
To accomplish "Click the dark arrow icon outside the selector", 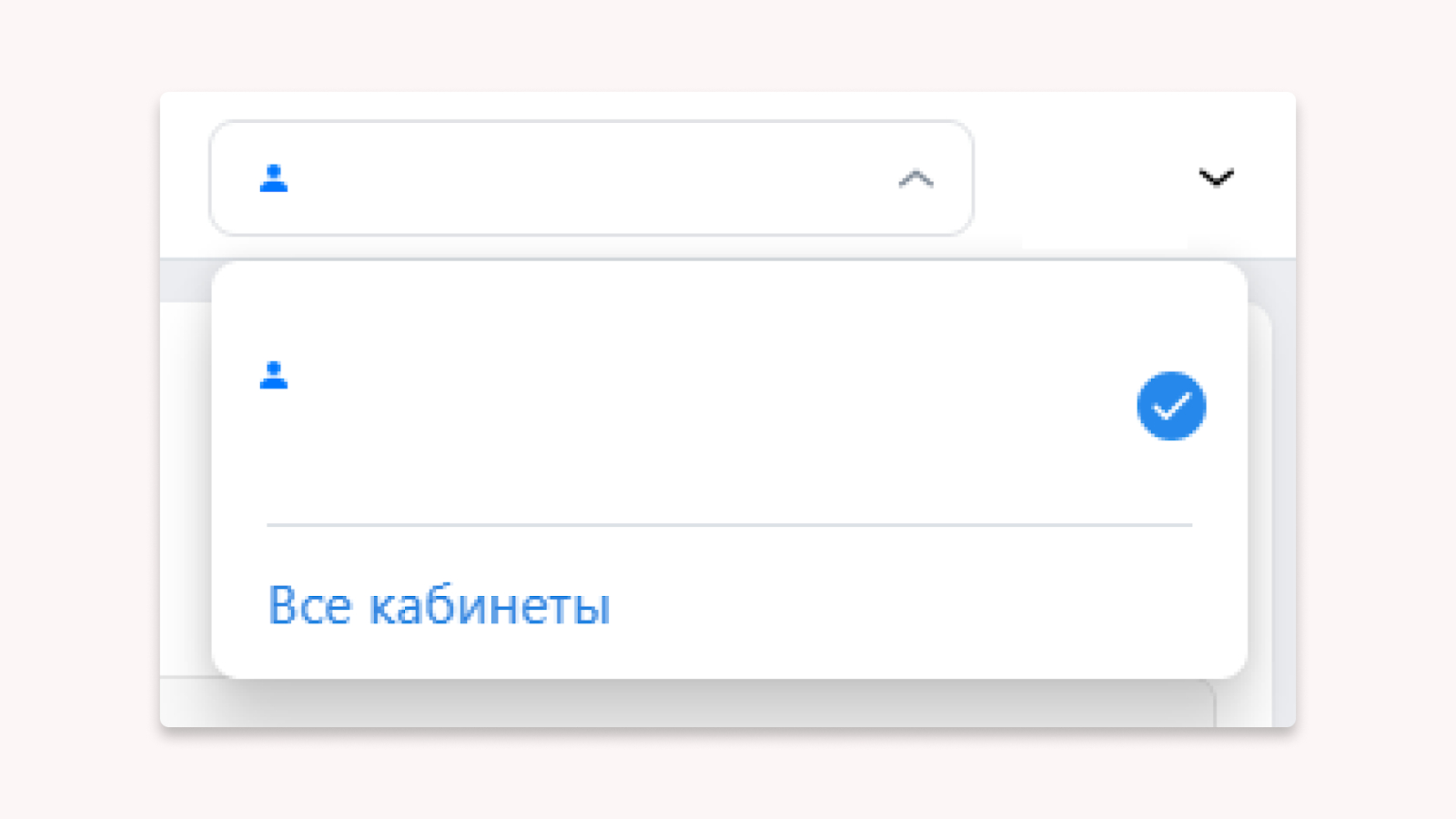I will [1216, 177].
